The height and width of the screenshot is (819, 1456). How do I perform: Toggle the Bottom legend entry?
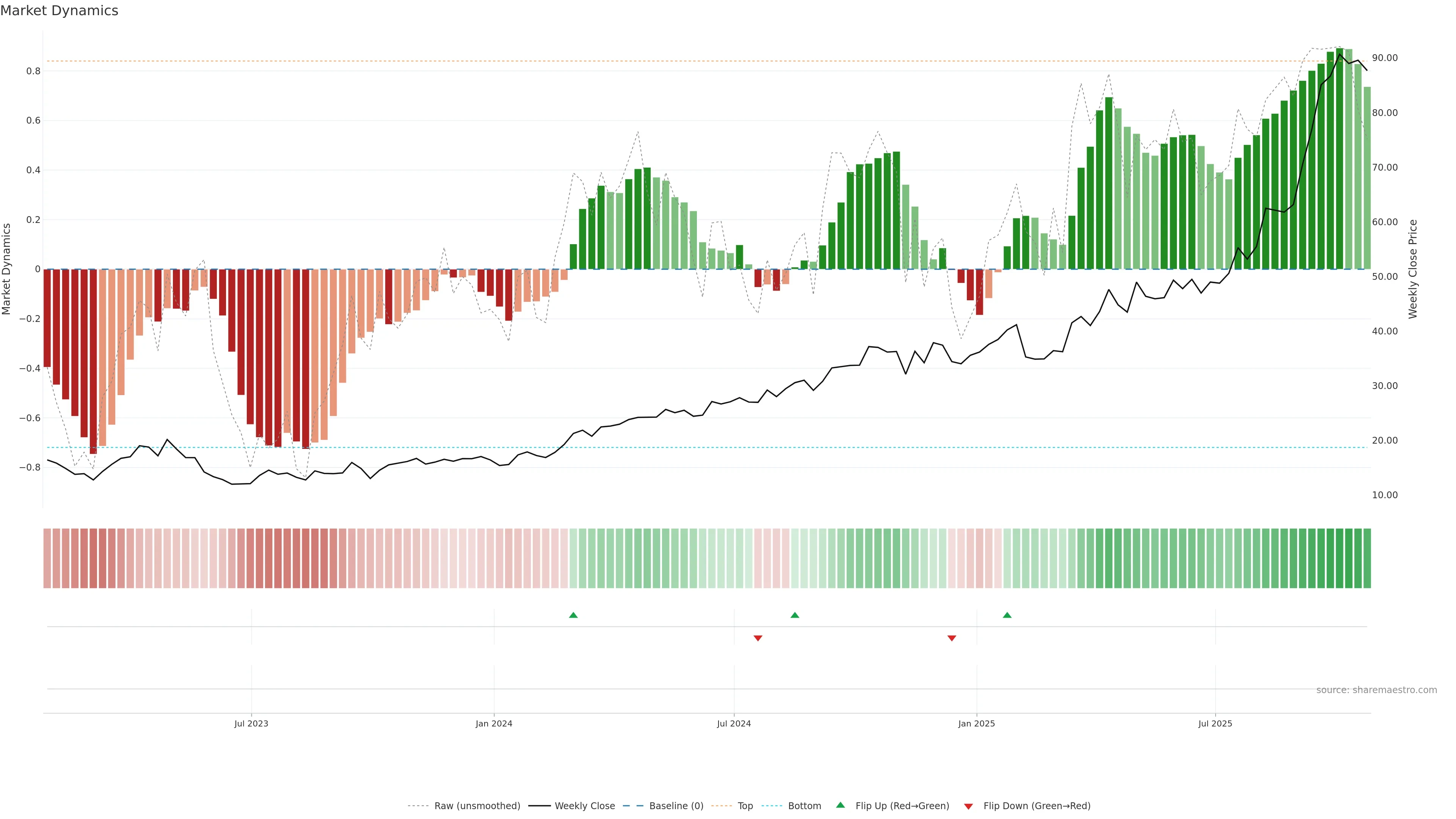[x=804, y=806]
